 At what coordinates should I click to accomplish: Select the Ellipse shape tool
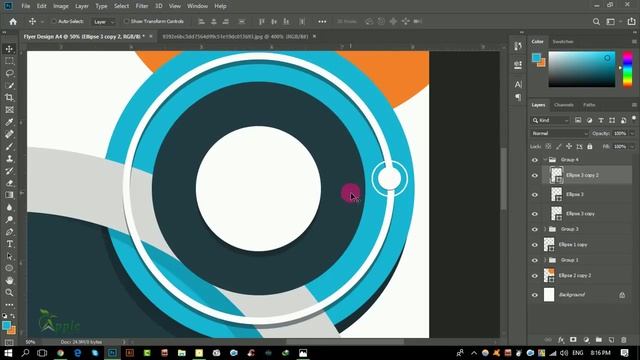9,268
